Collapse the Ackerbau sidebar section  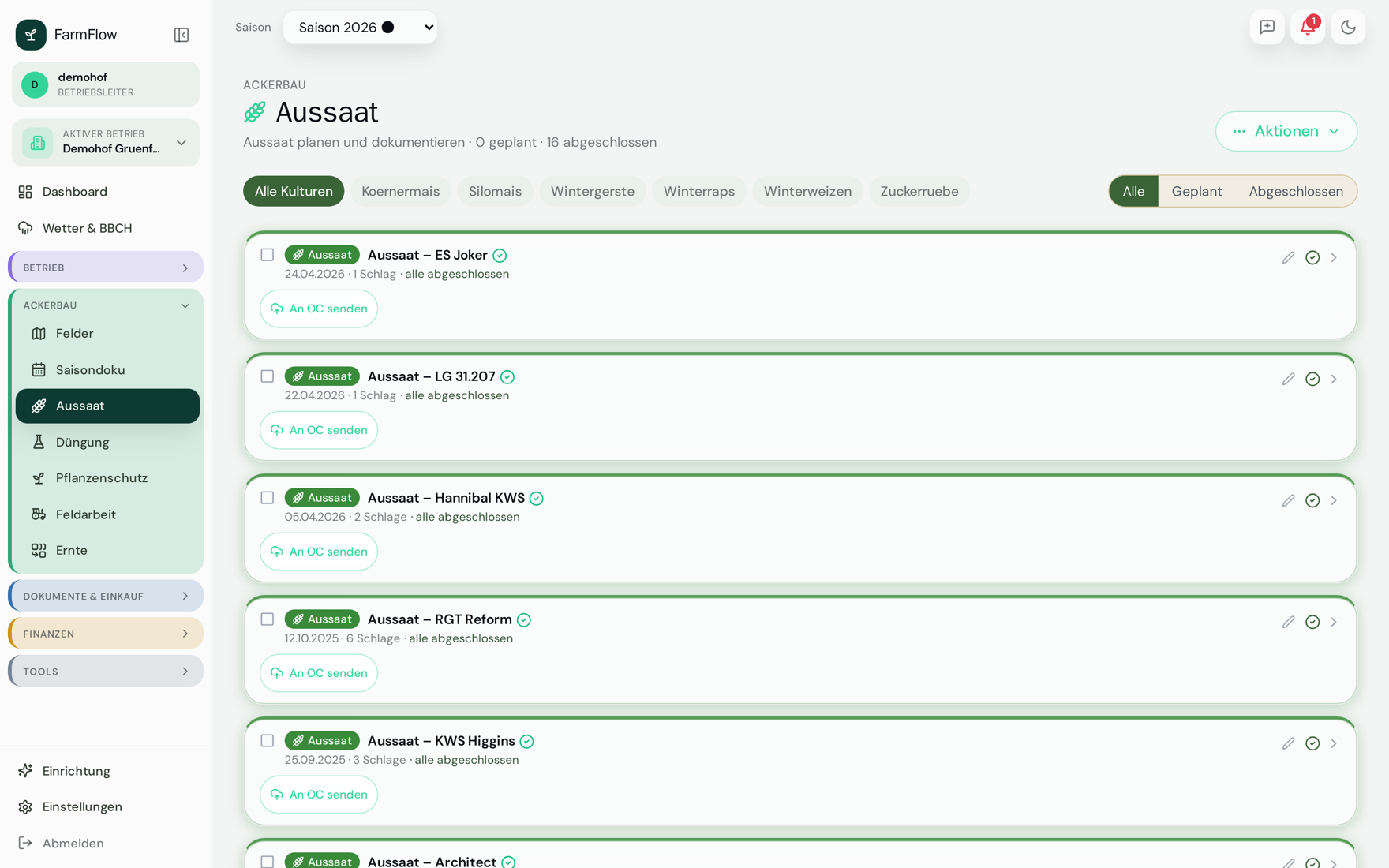(x=106, y=305)
